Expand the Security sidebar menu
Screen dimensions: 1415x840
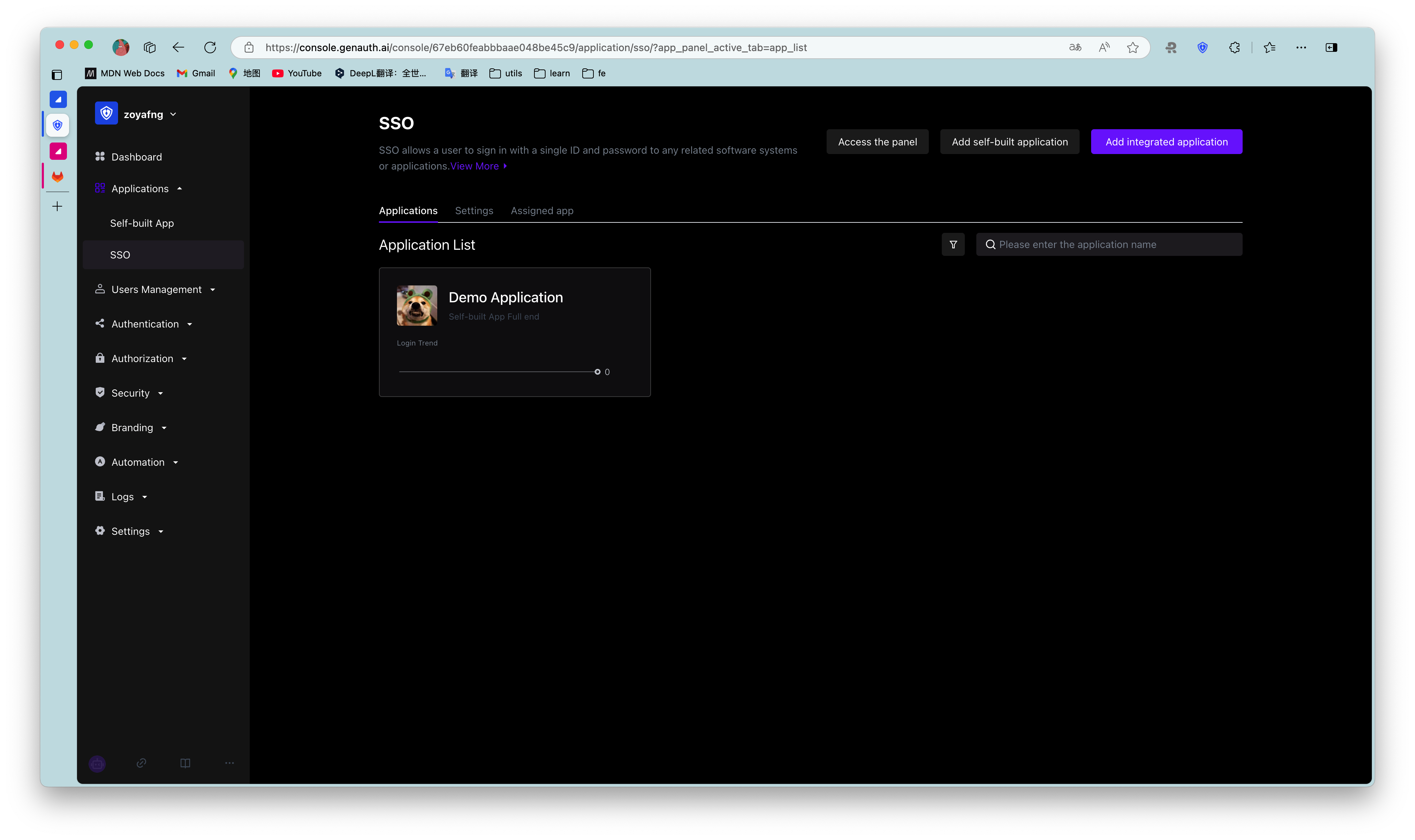click(130, 393)
